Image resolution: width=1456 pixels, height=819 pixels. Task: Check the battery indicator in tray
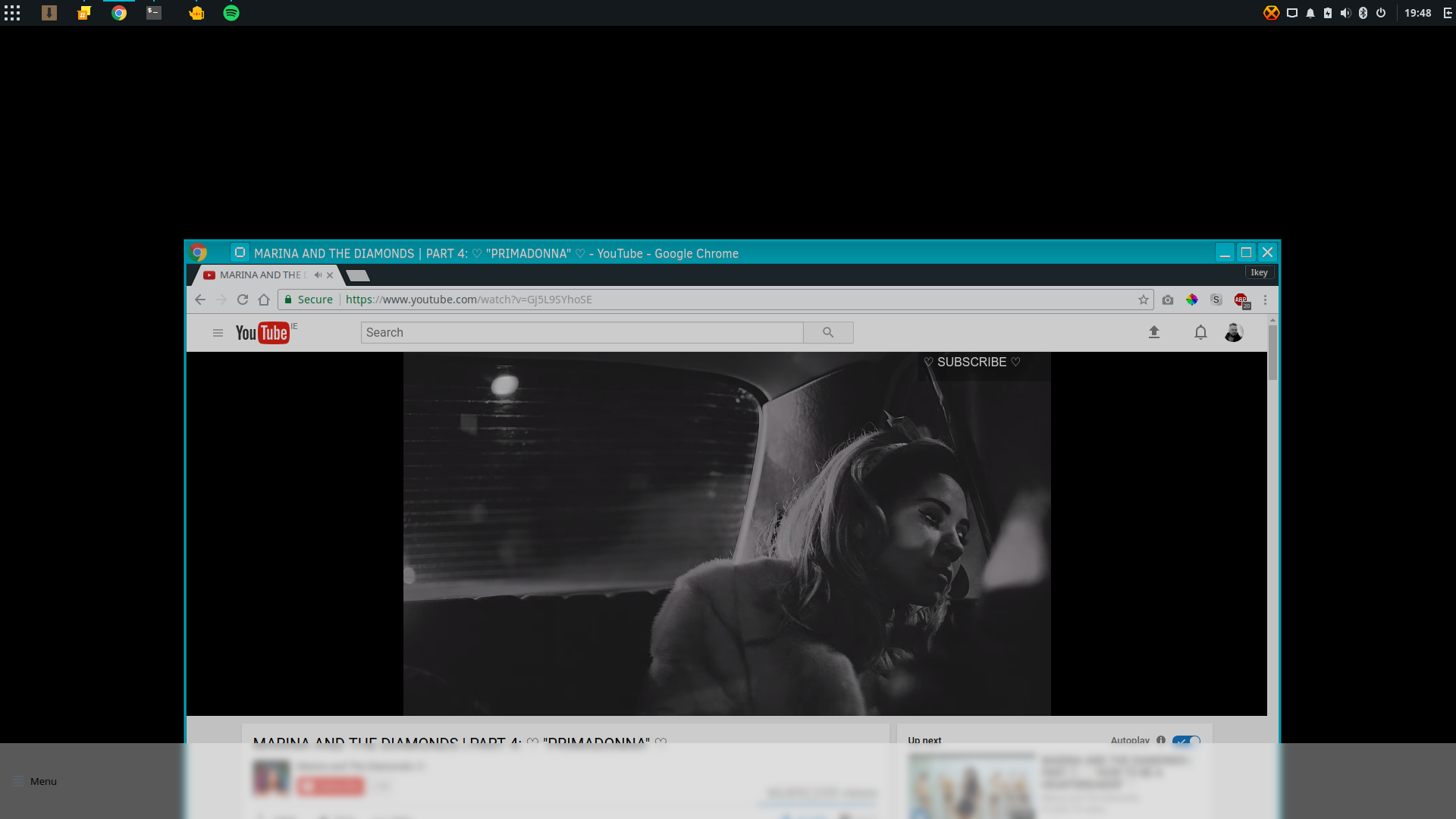tap(1328, 13)
